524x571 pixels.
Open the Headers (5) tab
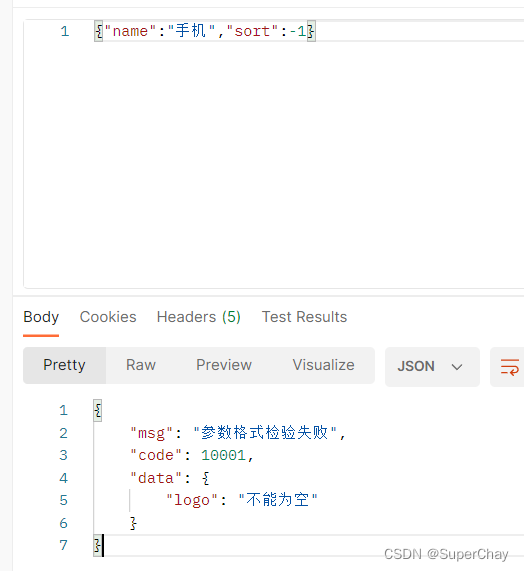pos(198,317)
